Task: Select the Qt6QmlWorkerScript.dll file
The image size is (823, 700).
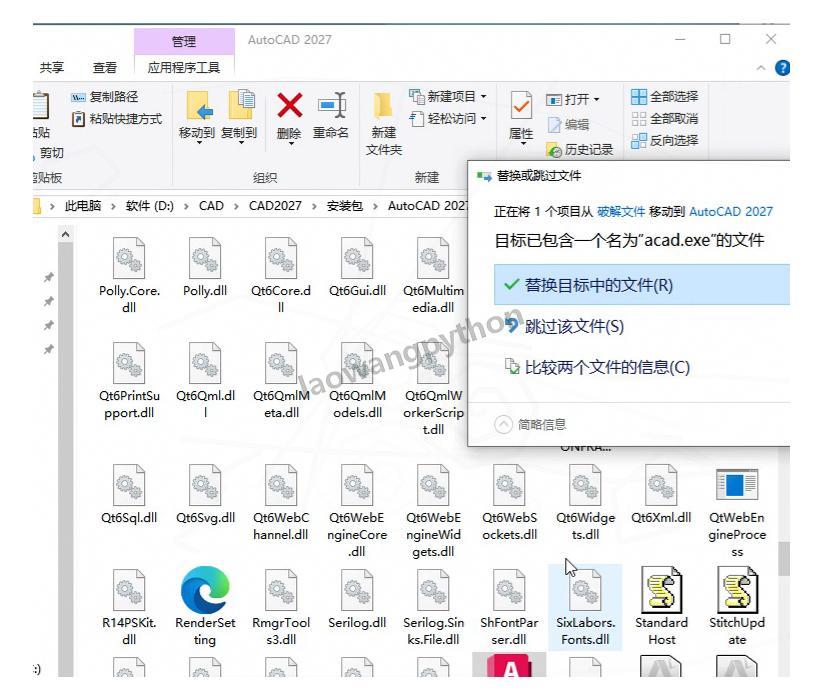Action: tap(433, 388)
